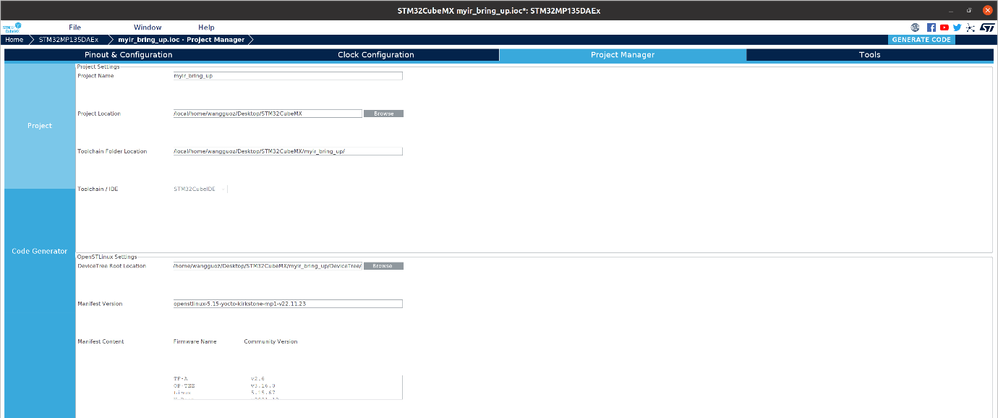
Task: Click the DeviceTree Root Location label
Action: tap(112, 266)
